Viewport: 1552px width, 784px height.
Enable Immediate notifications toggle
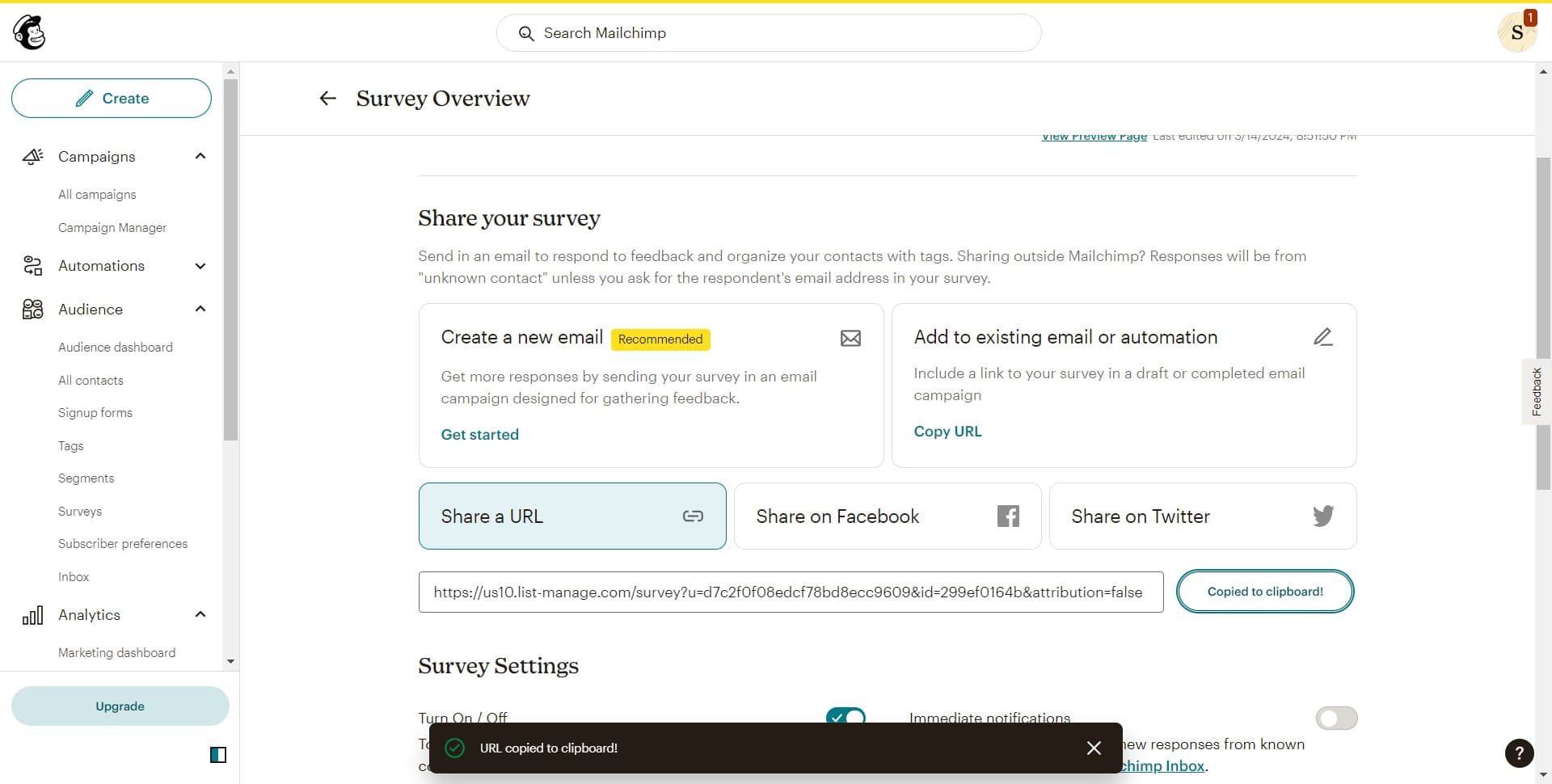pyautogui.click(x=1337, y=718)
